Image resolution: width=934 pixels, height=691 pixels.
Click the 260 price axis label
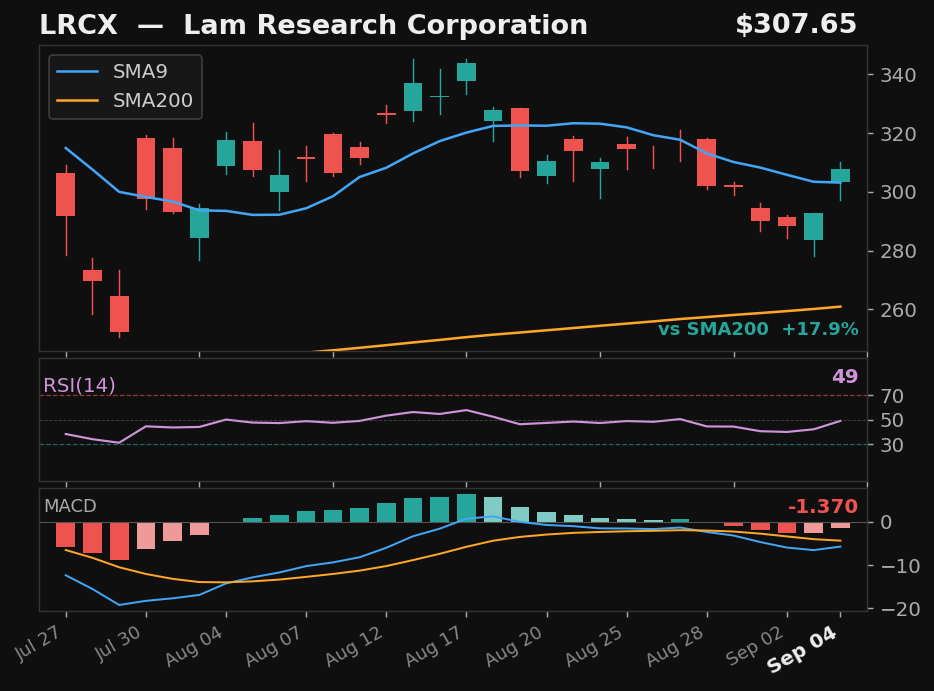point(898,310)
